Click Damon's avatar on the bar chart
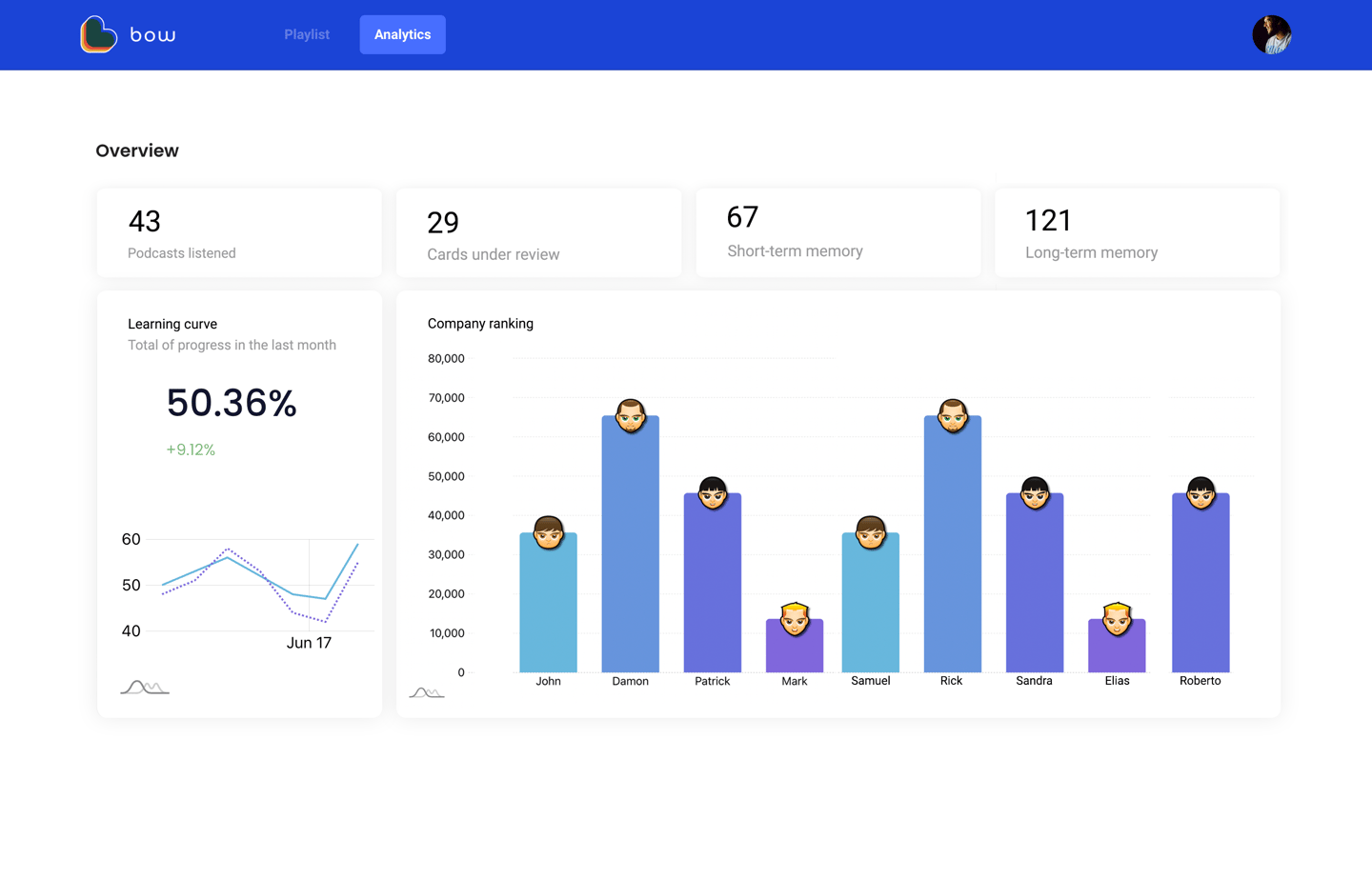The image size is (1372, 879). click(630, 415)
